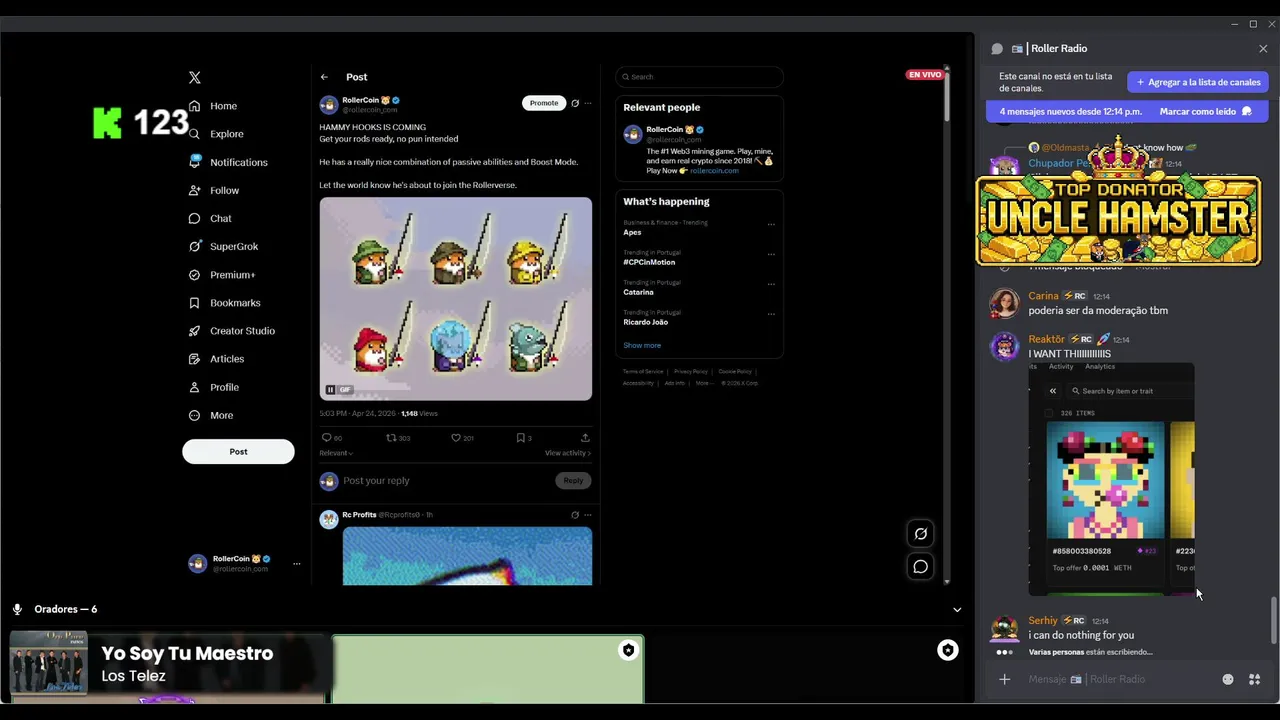Click the Premium+ checkmark icon
This screenshot has height=720, width=1280.
click(x=195, y=275)
